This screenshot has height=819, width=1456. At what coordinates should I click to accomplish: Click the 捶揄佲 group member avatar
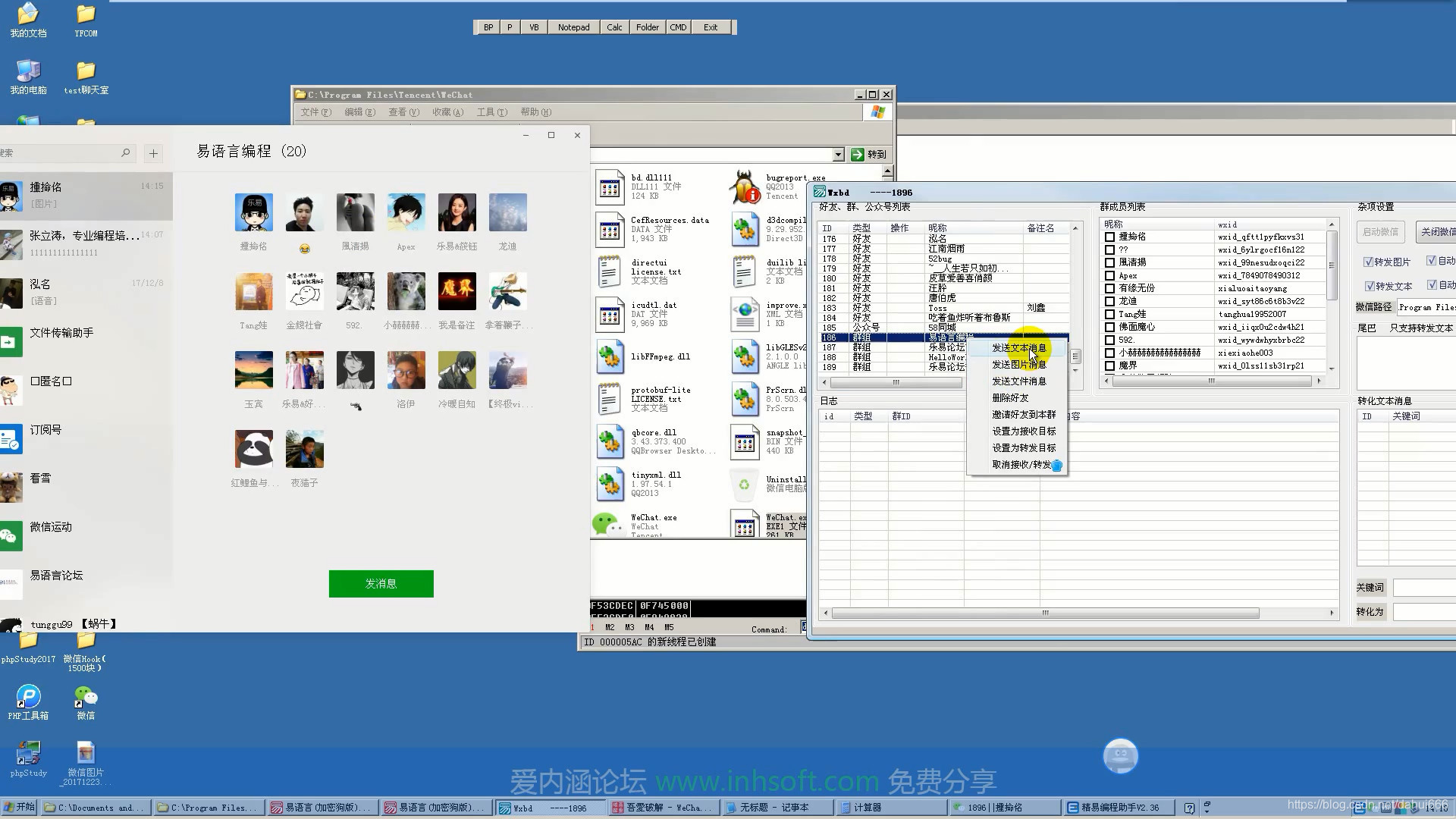coord(254,212)
